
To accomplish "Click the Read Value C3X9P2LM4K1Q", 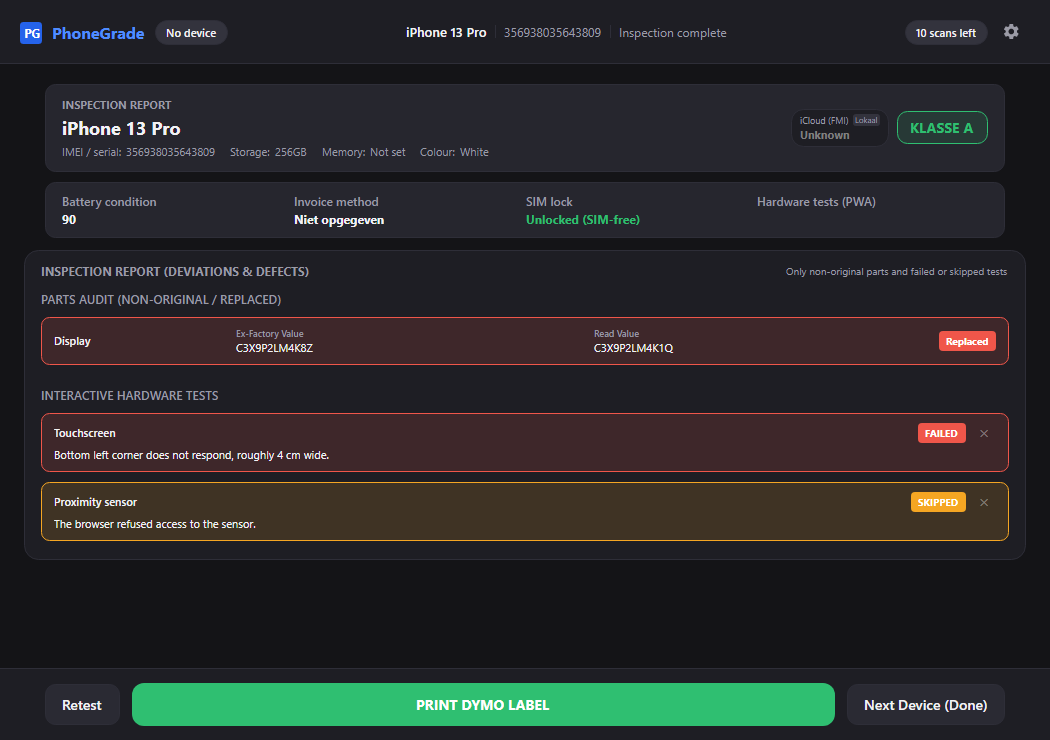I will coord(633,348).
